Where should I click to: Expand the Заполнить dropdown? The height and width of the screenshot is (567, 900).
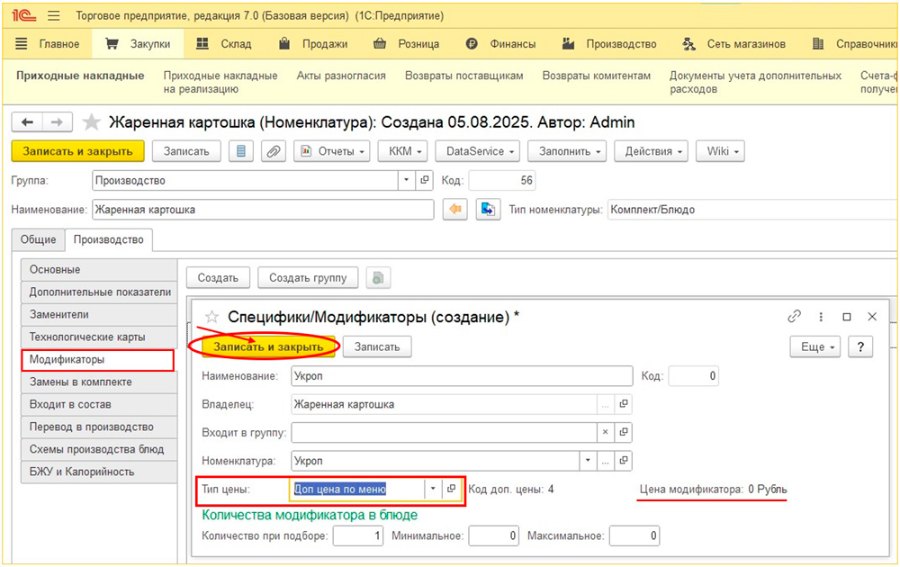pos(567,152)
